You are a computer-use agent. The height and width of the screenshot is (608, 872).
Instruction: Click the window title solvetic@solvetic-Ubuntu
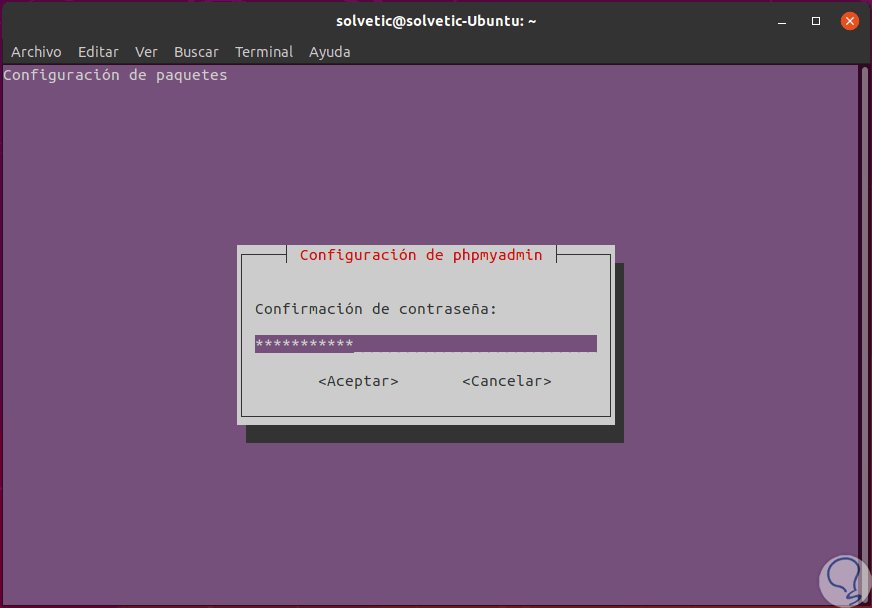click(436, 21)
